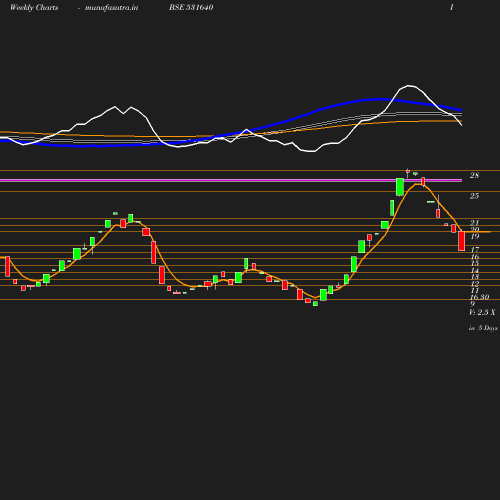The image size is (500, 500).
Task: Select the price level label '25'
Action: [474, 196]
